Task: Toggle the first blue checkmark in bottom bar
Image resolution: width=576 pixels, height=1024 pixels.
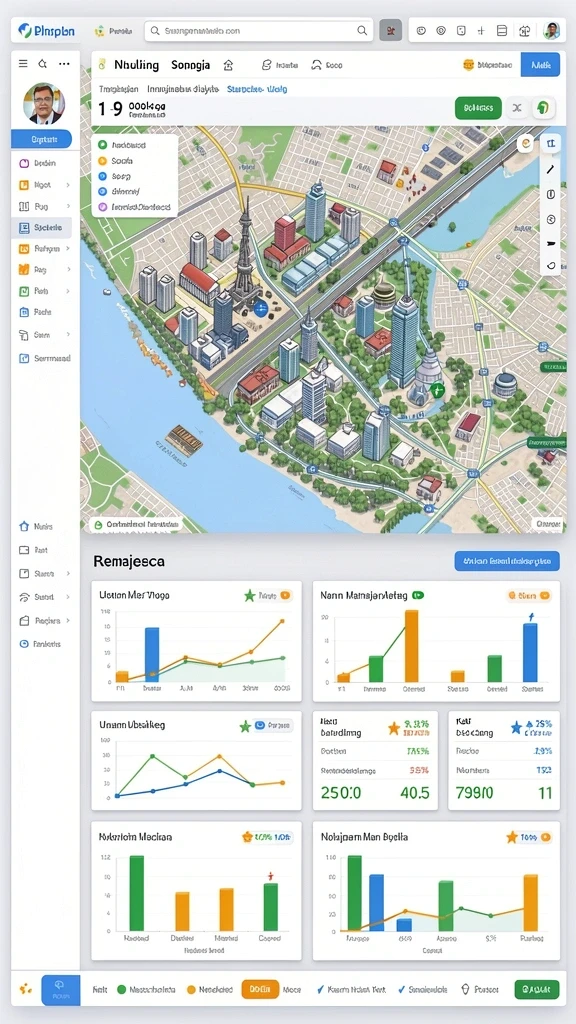Action: pos(320,989)
